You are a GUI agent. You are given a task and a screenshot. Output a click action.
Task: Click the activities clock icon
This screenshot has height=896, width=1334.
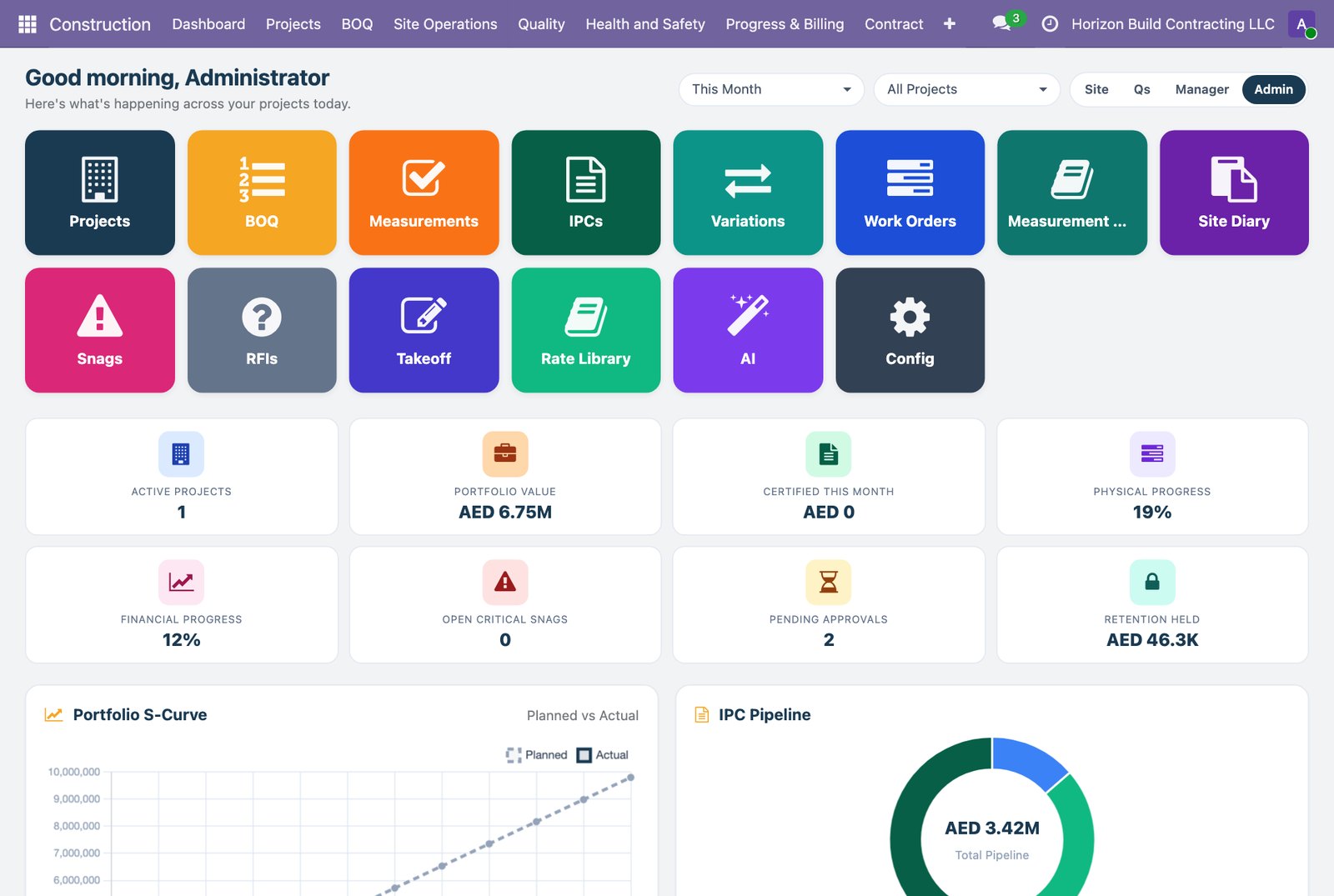[x=1051, y=24]
